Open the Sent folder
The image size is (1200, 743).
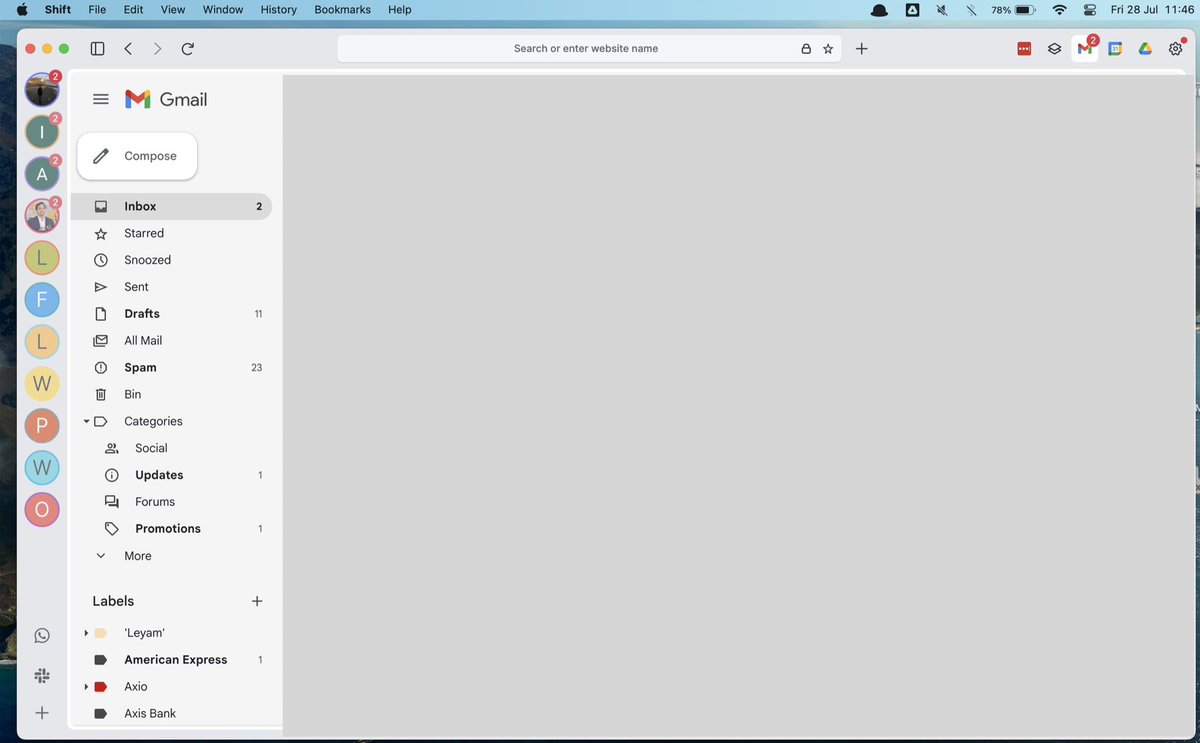pos(171,287)
